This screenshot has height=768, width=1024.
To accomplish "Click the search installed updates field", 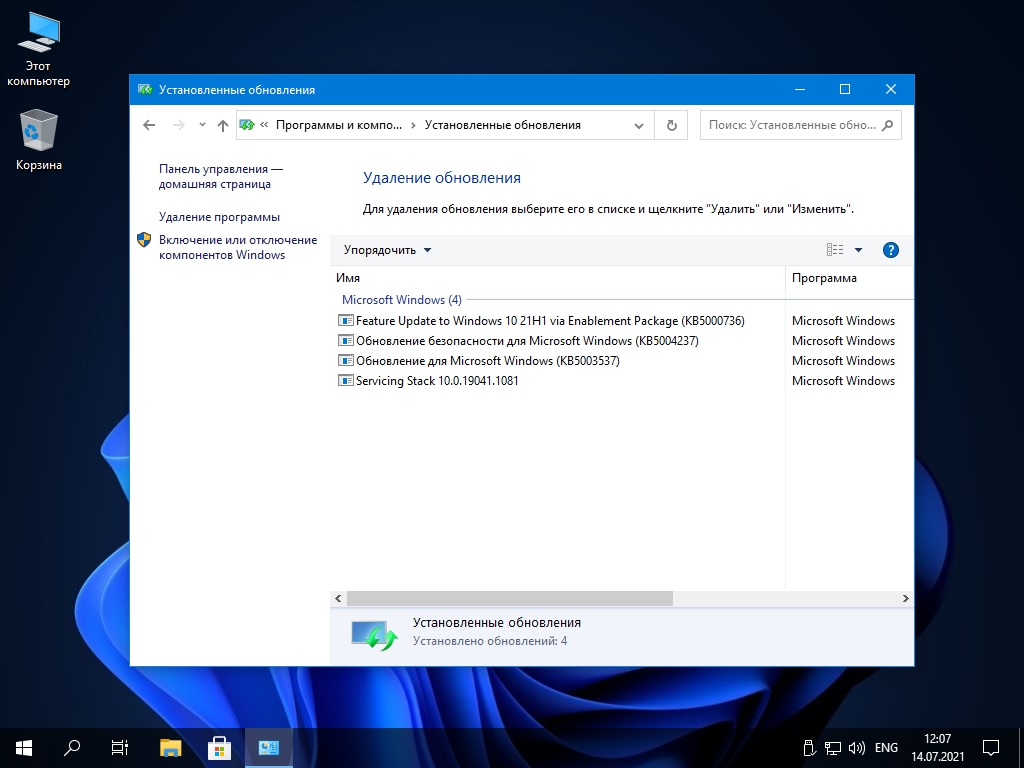I will (790, 125).
